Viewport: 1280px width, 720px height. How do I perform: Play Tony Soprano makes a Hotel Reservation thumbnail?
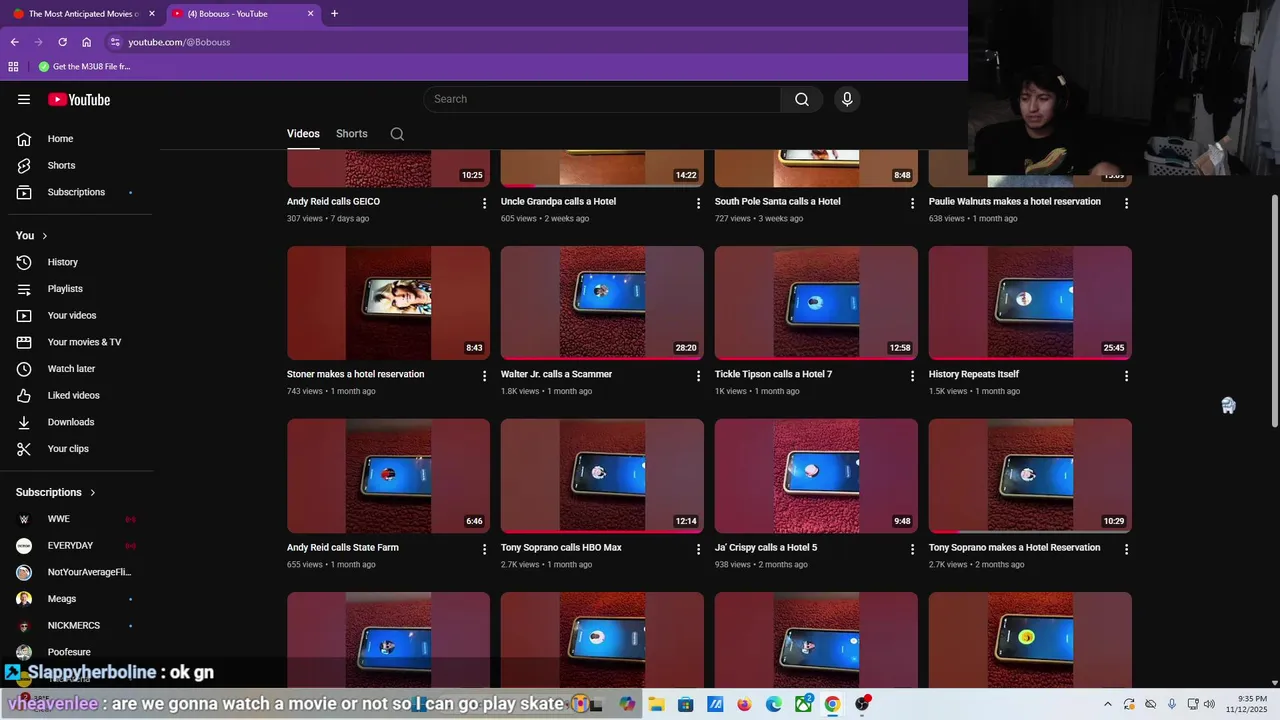tap(1030, 476)
